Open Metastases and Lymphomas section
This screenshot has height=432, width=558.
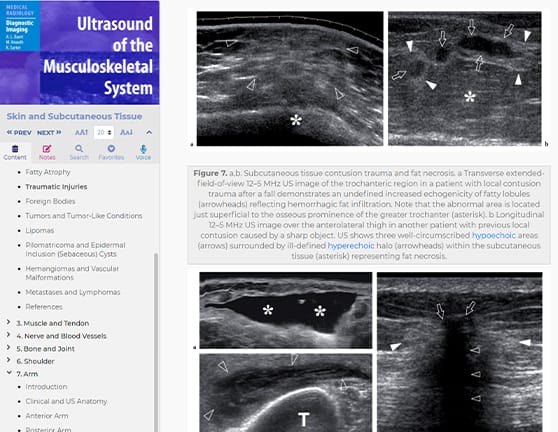pyautogui.click(x=73, y=292)
